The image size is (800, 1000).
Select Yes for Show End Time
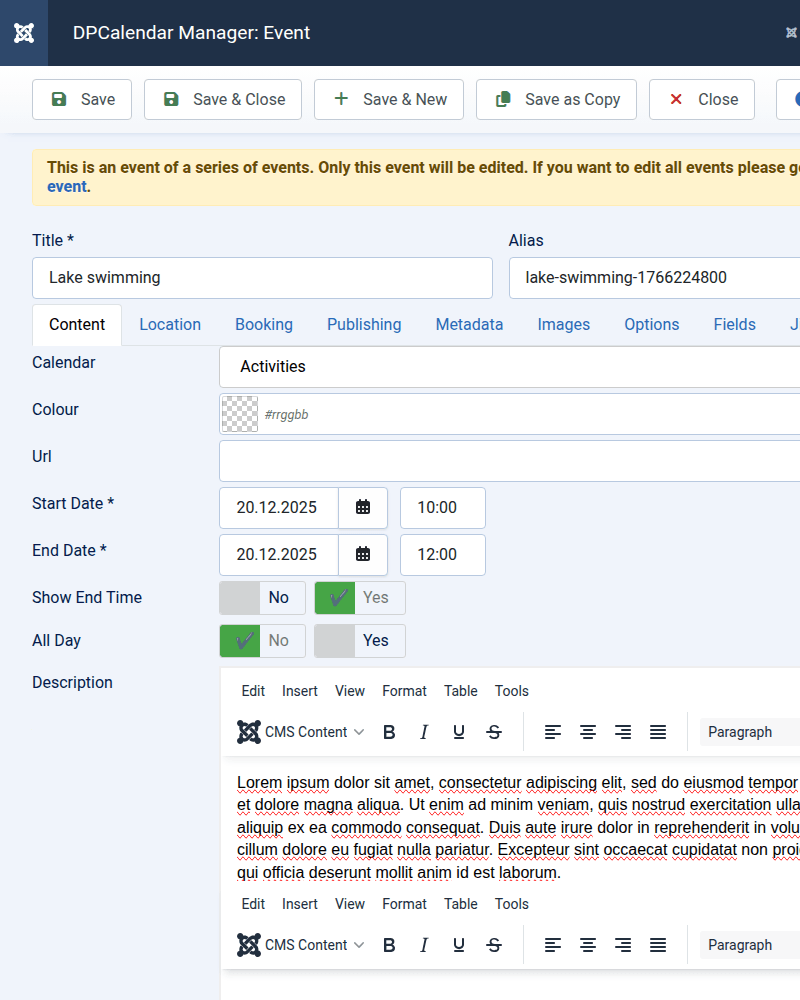tap(360, 598)
